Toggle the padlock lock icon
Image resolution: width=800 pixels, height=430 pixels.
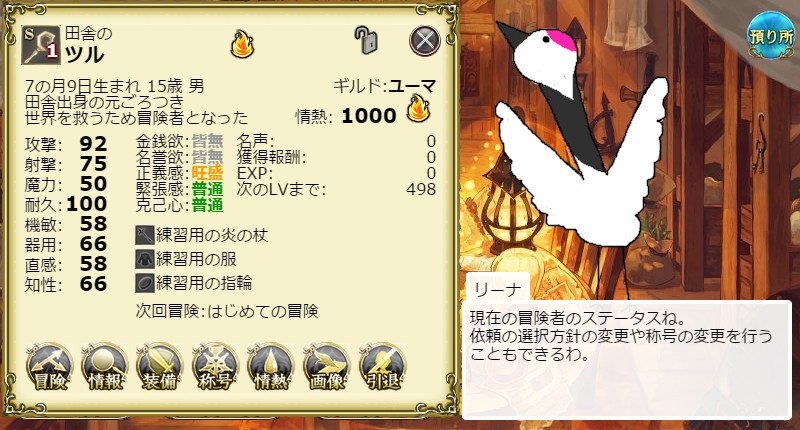(366, 41)
